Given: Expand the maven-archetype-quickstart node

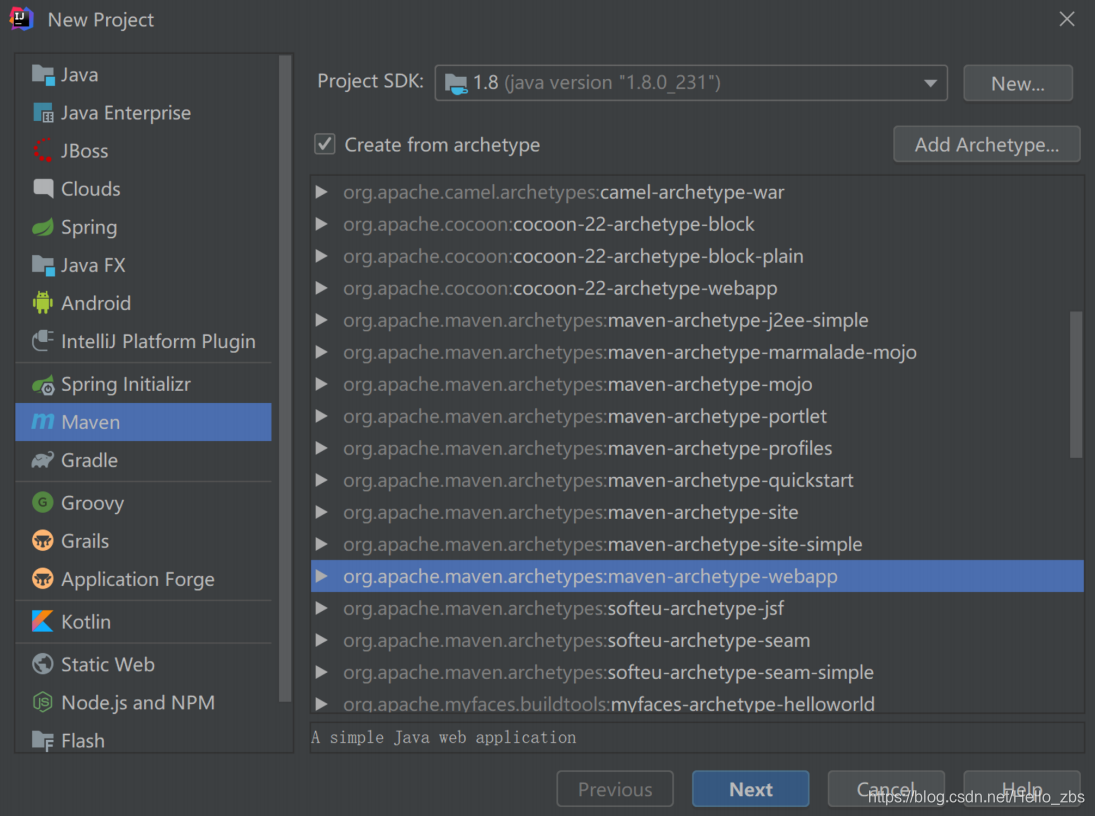Looking at the screenshot, I should (x=321, y=480).
